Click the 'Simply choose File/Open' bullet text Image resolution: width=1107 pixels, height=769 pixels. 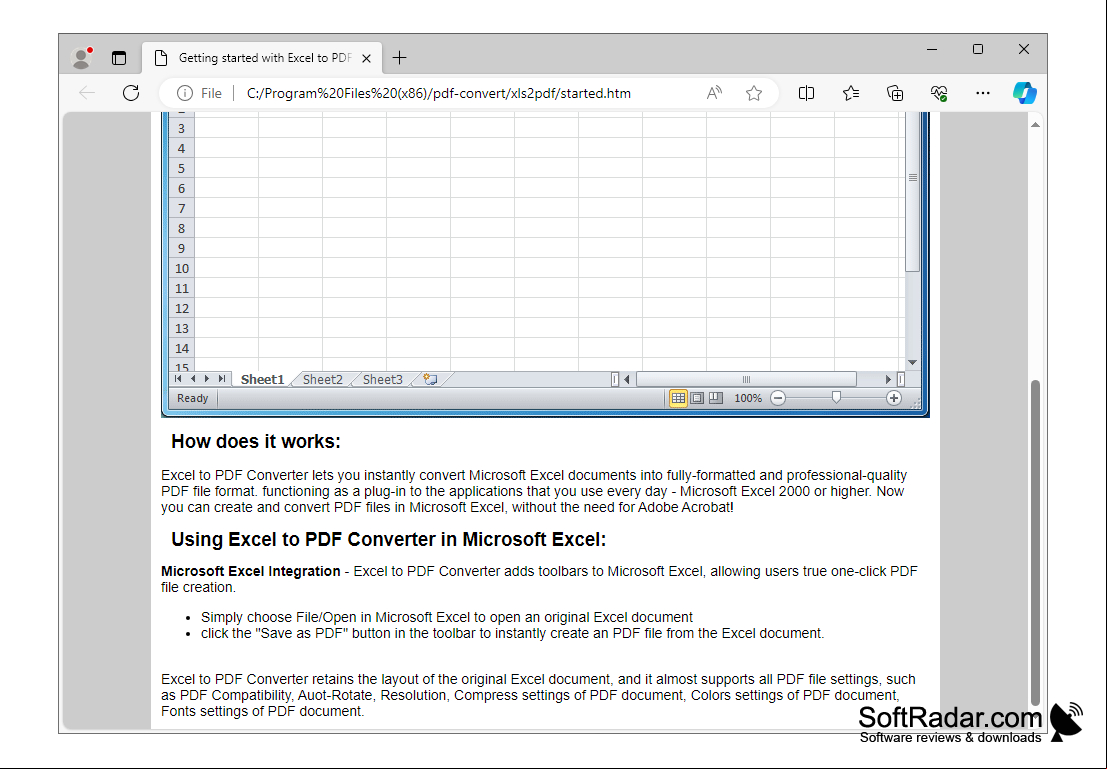click(x=447, y=617)
